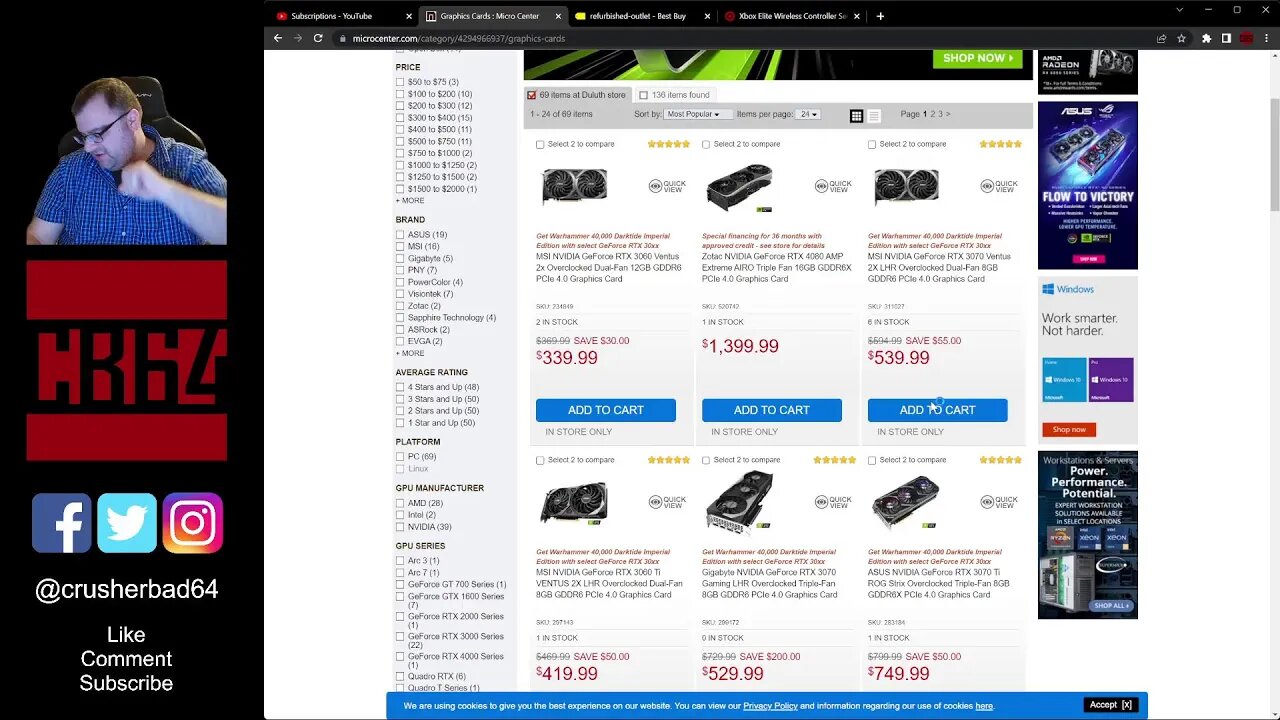Switch to refurbished-outlet Best Buy tab
Screen dimensions: 1280x720
(x=637, y=16)
